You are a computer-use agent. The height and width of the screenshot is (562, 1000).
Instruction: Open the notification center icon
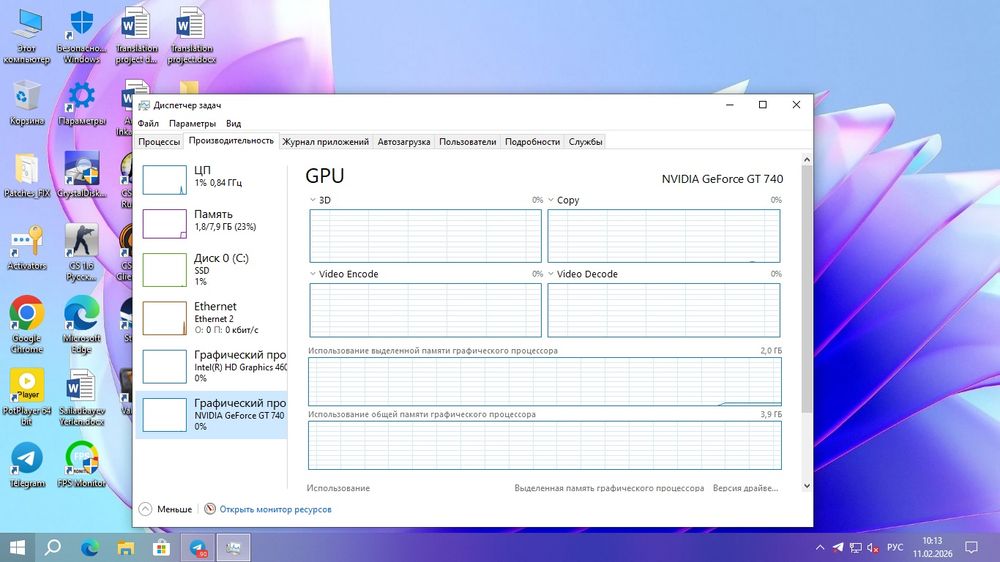click(971, 547)
